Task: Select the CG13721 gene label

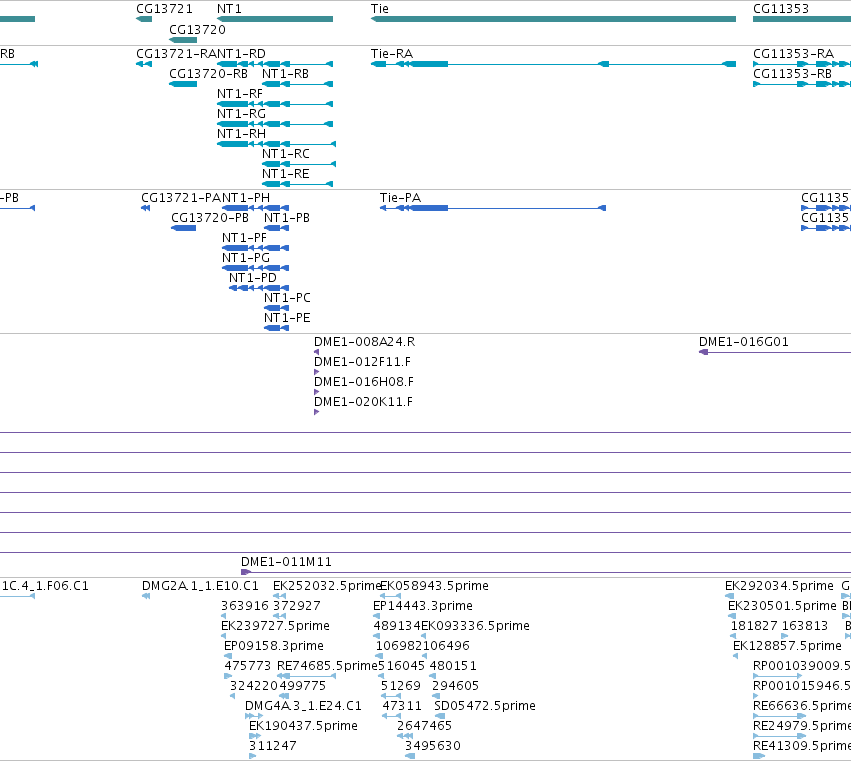Action: coord(164,9)
